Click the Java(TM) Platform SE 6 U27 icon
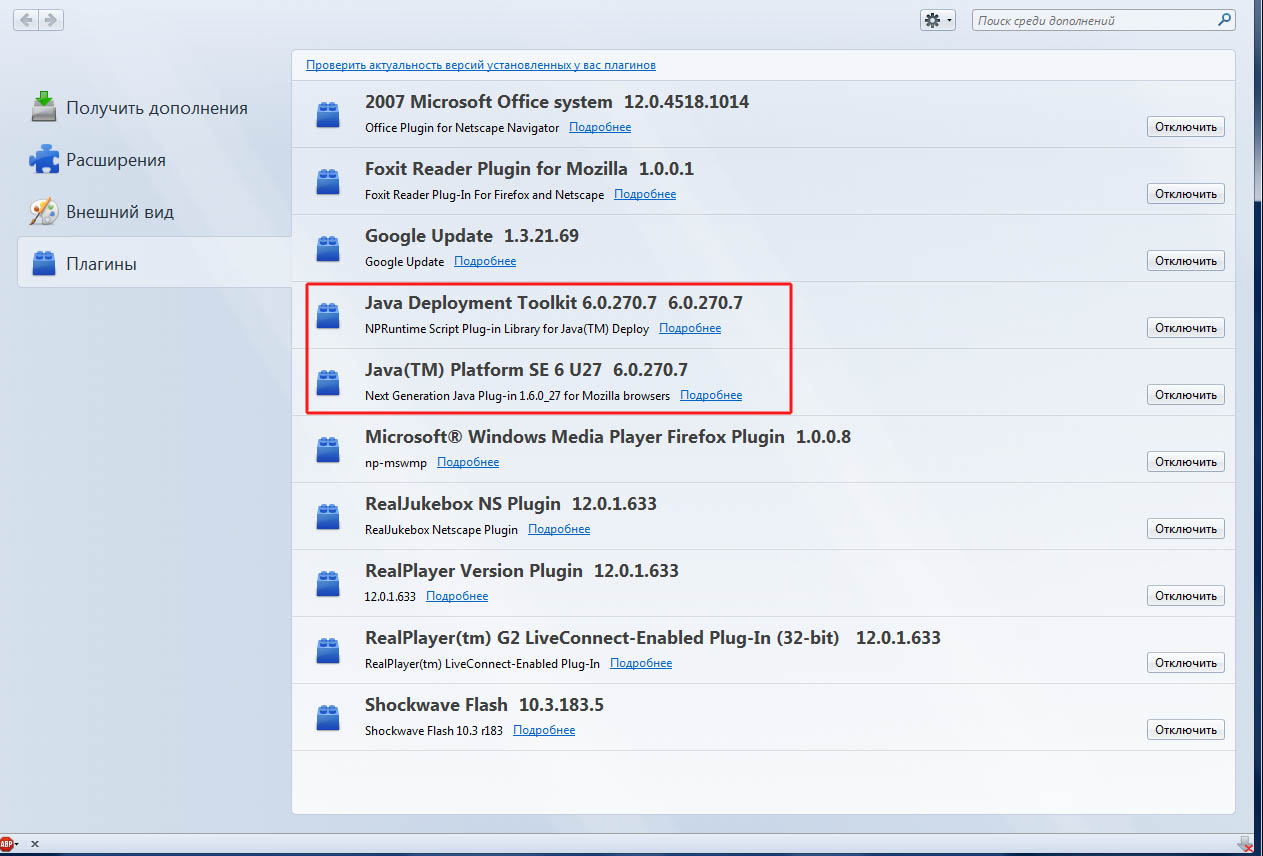 327,382
